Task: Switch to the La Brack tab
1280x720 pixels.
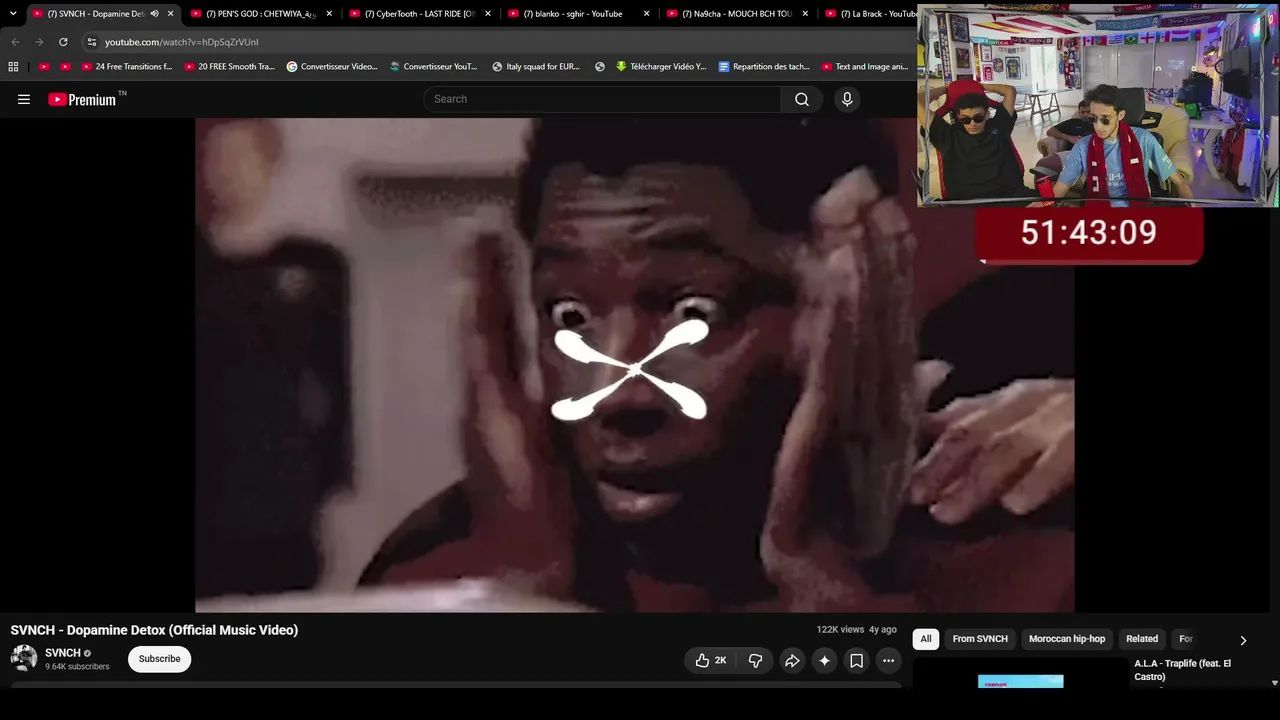Action: pos(868,14)
